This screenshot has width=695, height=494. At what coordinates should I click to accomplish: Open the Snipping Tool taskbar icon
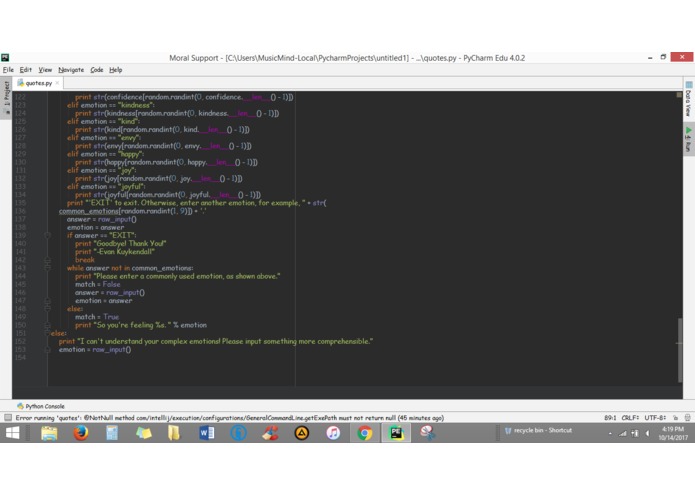pos(428,432)
